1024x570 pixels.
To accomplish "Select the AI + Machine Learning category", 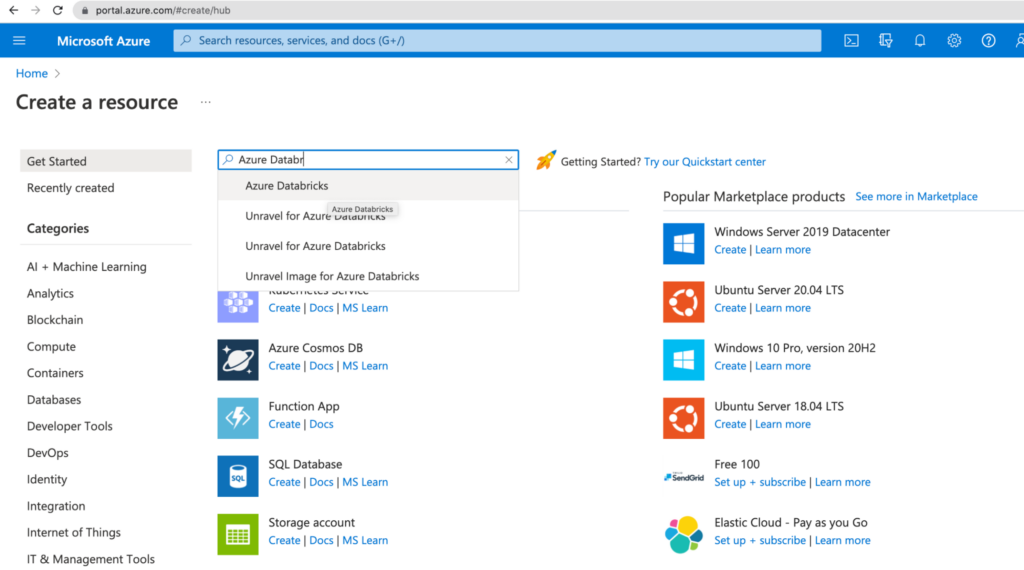I will 86,267.
